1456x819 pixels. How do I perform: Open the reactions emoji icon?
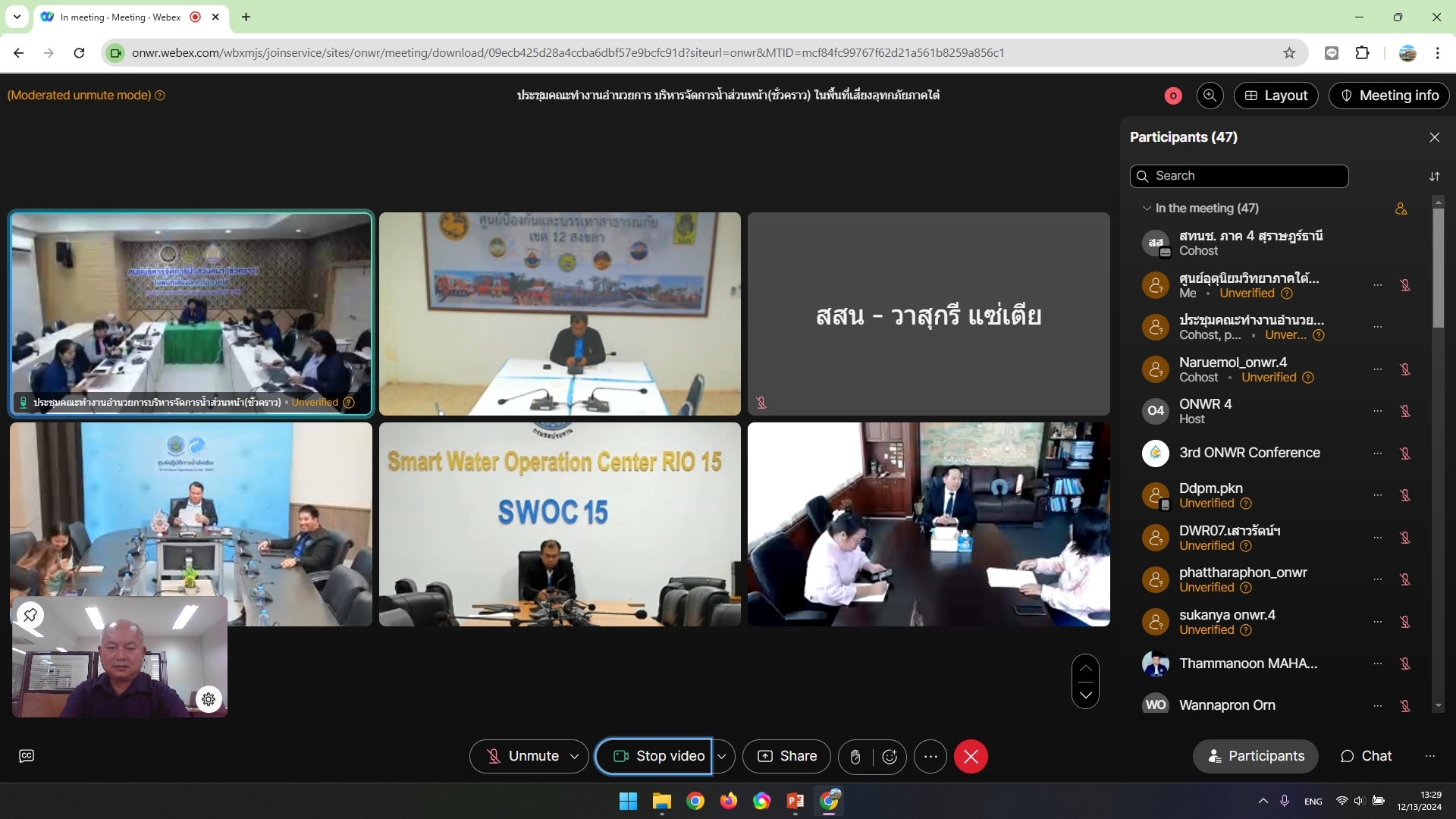point(890,757)
